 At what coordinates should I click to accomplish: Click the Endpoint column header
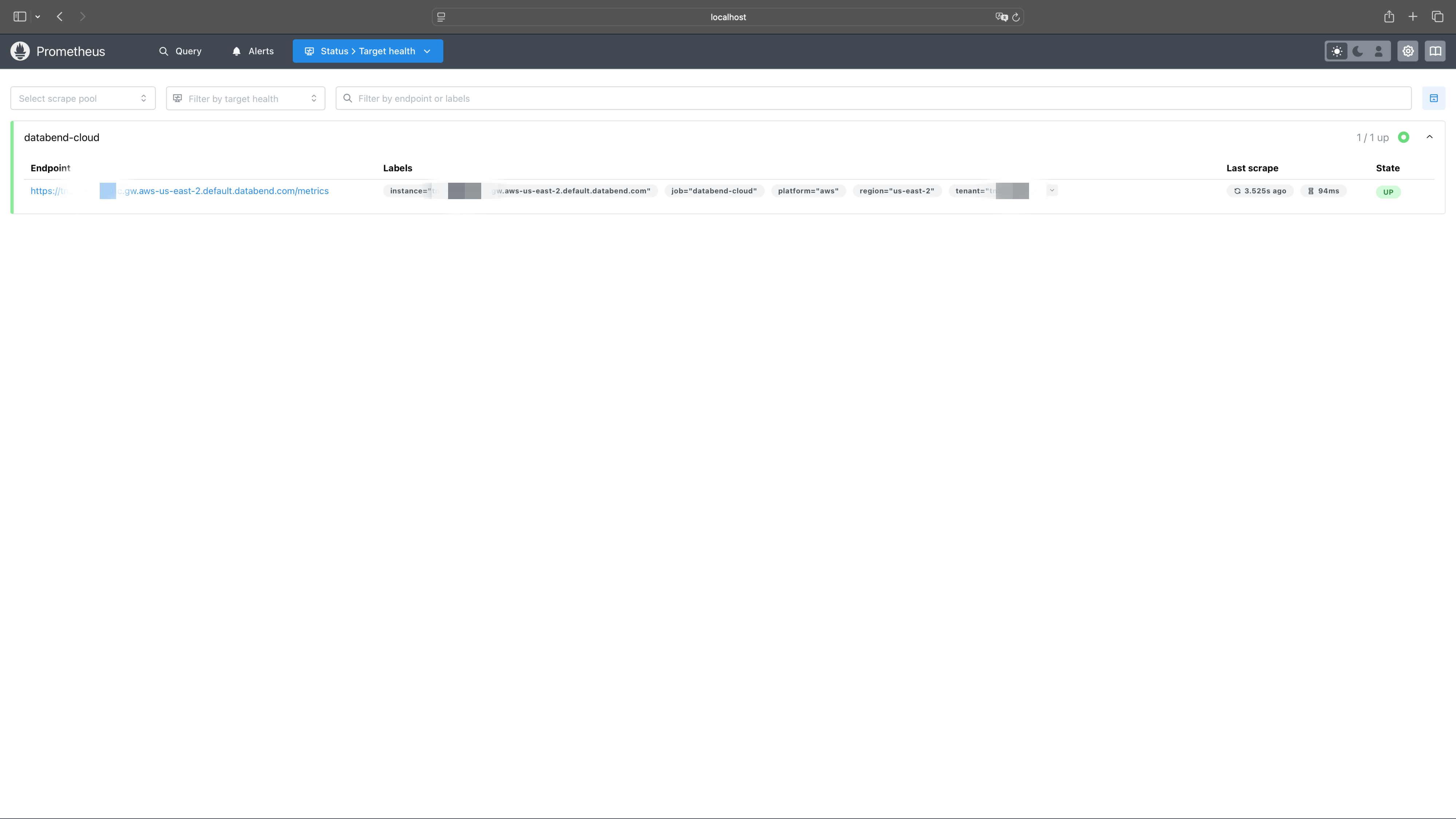pos(50,168)
